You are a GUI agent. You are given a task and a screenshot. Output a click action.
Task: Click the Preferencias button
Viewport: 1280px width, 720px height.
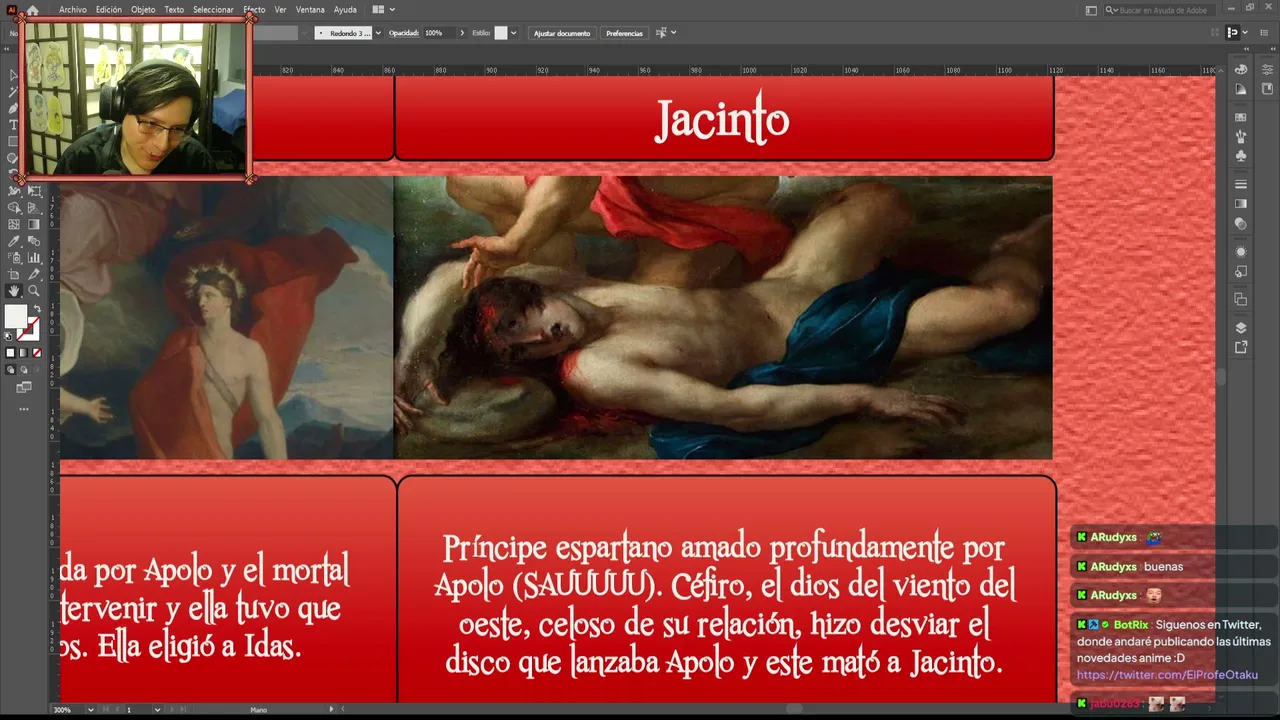tap(624, 33)
